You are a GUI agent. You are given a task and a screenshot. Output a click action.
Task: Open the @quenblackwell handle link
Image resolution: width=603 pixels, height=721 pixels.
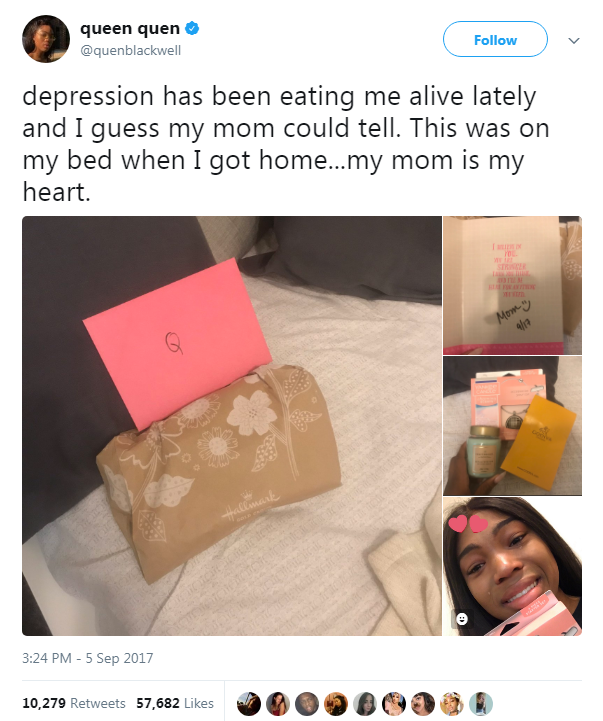coord(131,50)
